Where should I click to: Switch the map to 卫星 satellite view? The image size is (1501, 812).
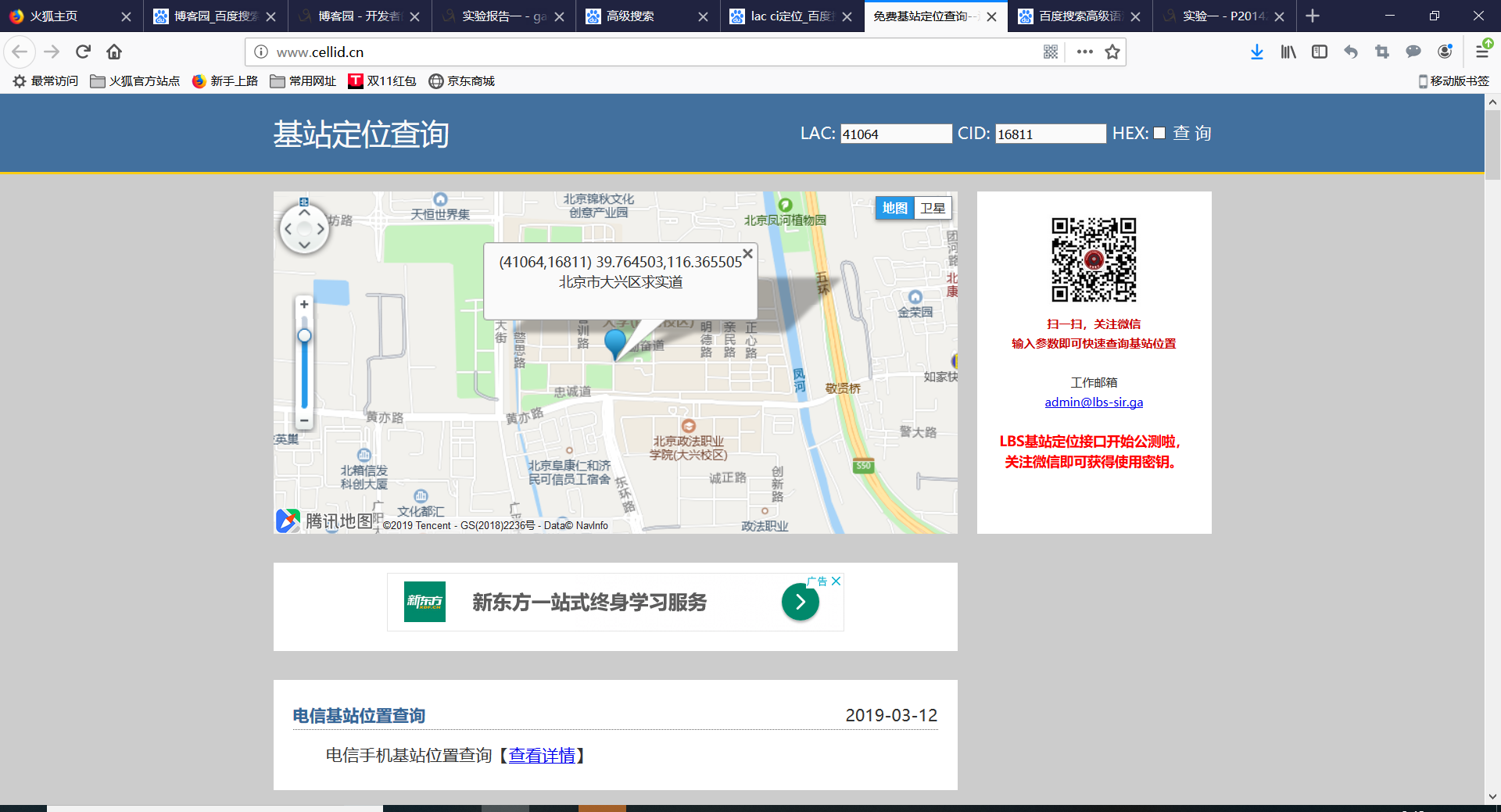[933, 208]
